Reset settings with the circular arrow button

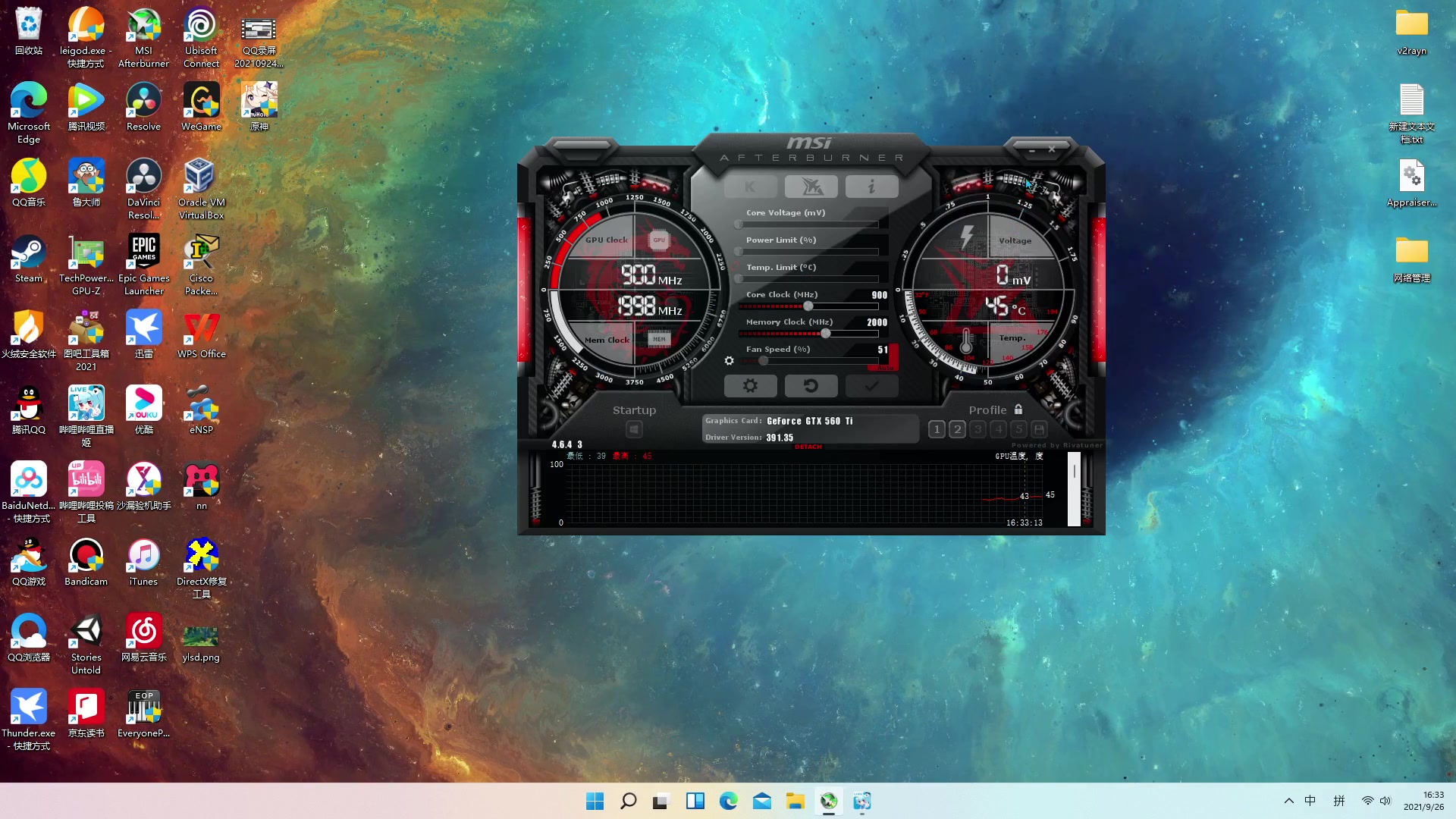pyautogui.click(x=811, y=386)
